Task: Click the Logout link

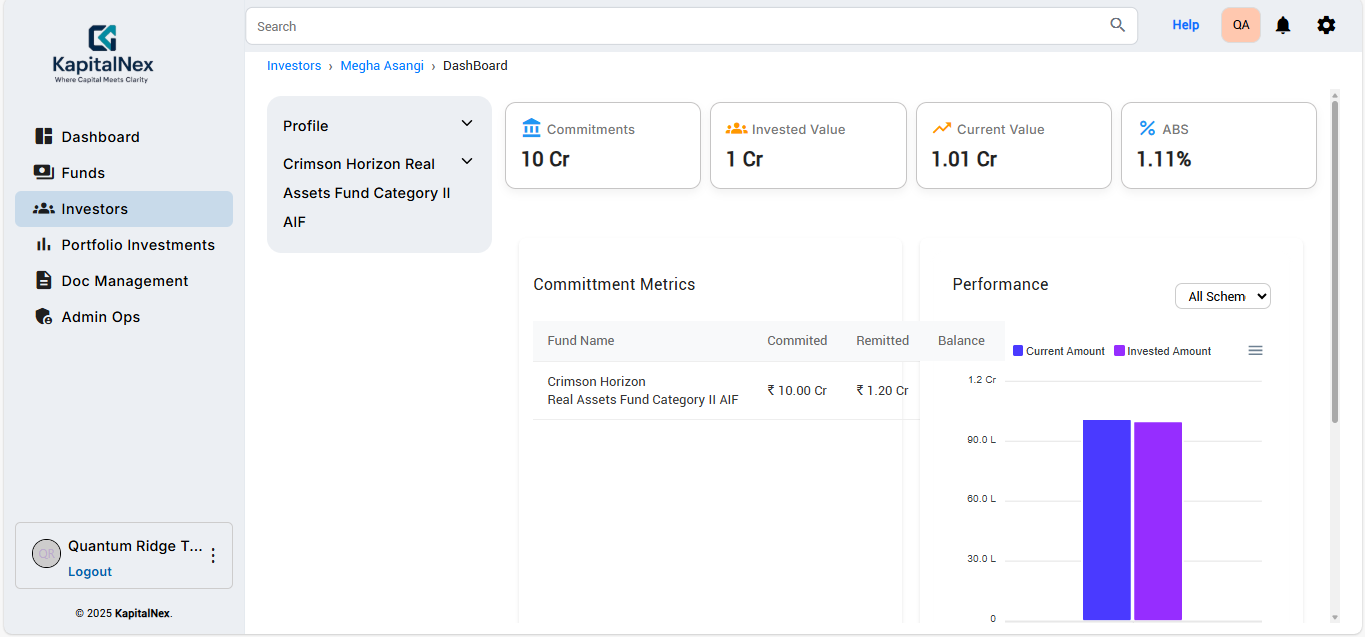Action: click(90, 572)
